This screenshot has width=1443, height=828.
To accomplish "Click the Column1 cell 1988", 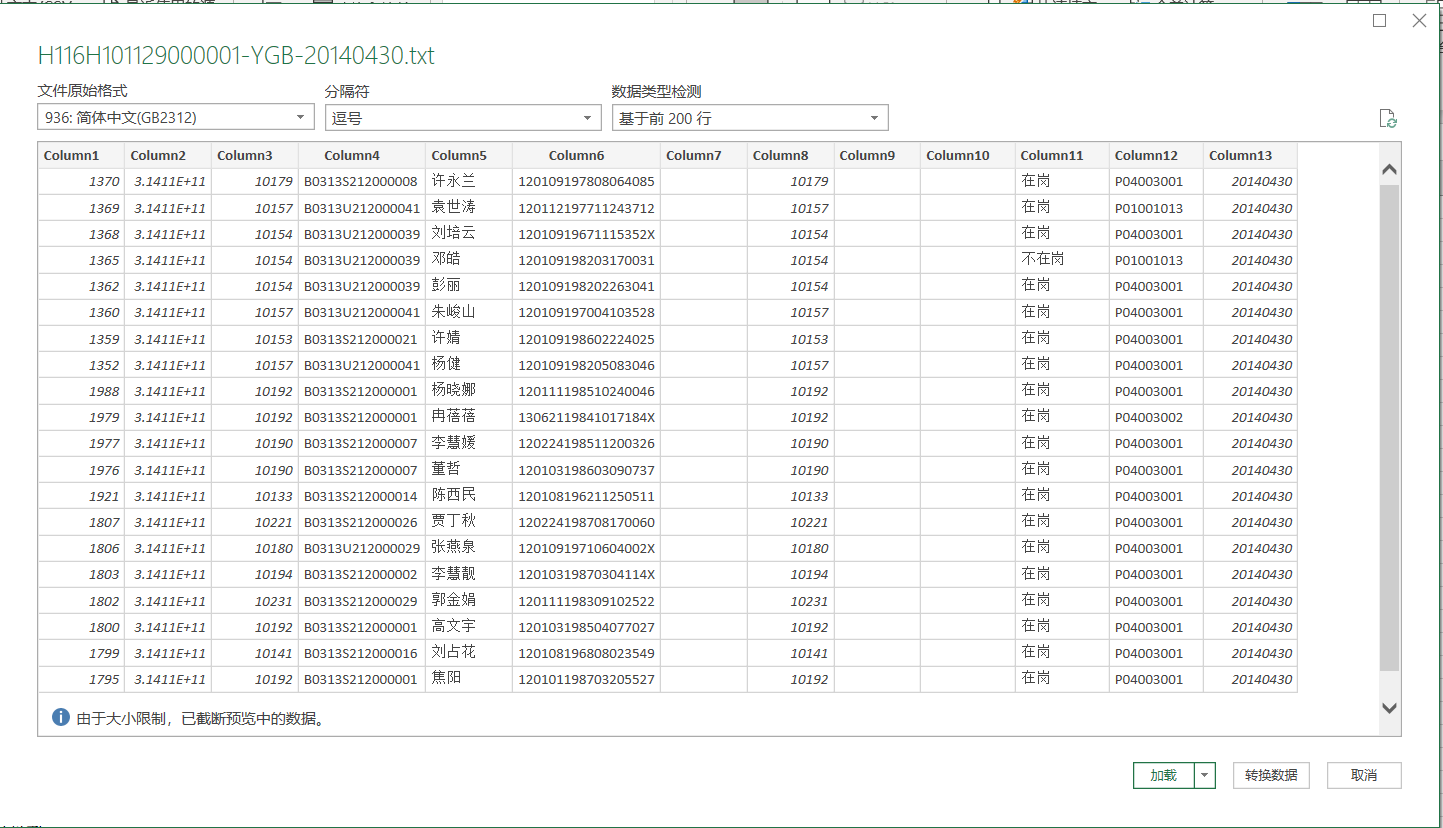I will pyautogui.click(x=81, y=391).
